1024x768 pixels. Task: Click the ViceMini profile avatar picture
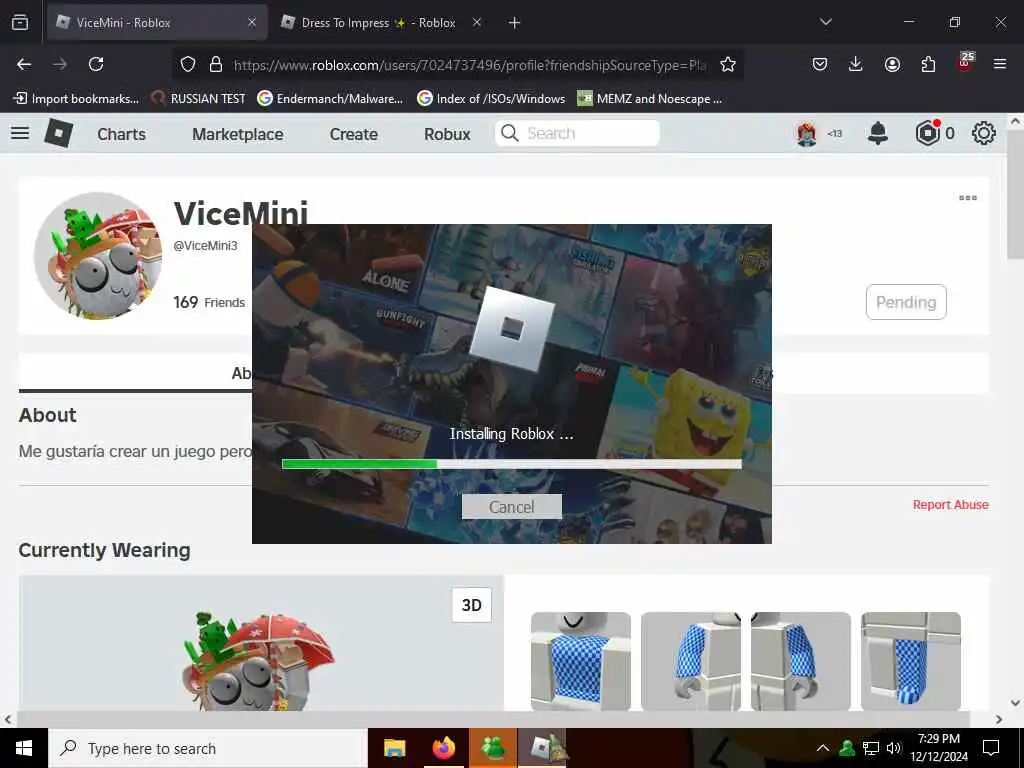click(98, 256)
